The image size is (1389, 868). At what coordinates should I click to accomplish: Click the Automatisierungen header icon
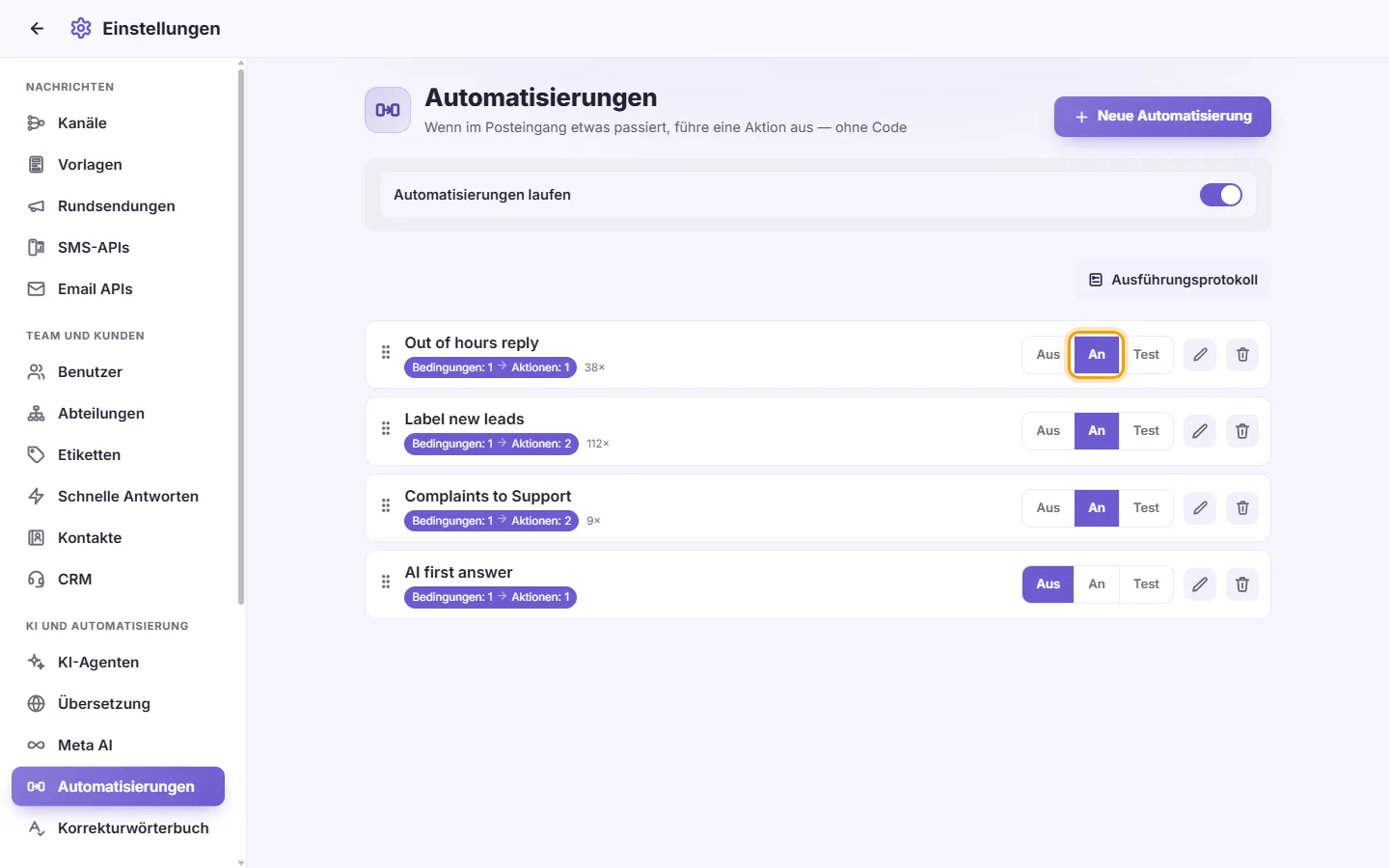click(388, 110)
